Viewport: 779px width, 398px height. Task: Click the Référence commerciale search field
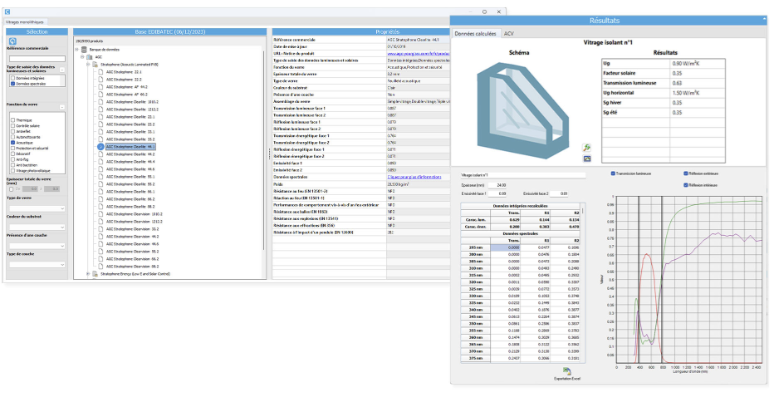[x=37, y=59]
